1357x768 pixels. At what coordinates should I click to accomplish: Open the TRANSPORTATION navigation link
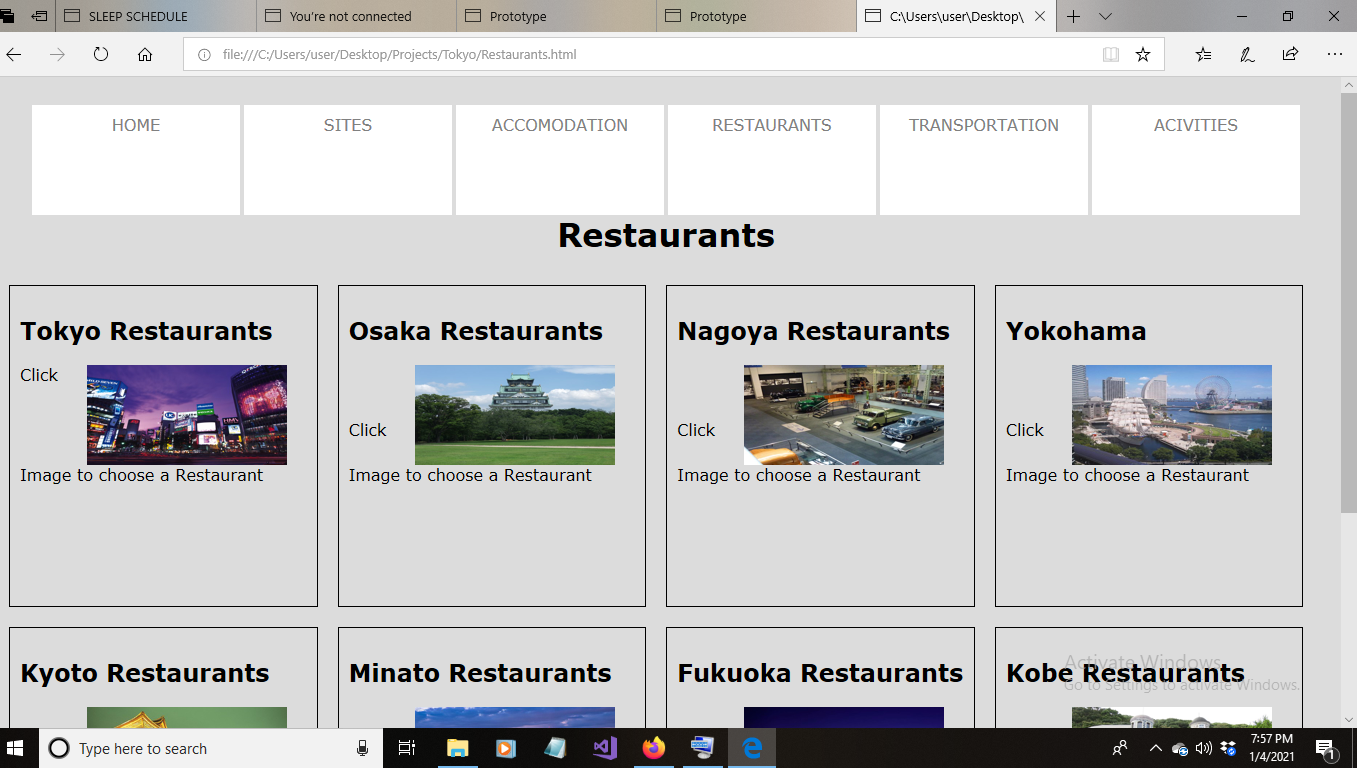tap(984, 125)
